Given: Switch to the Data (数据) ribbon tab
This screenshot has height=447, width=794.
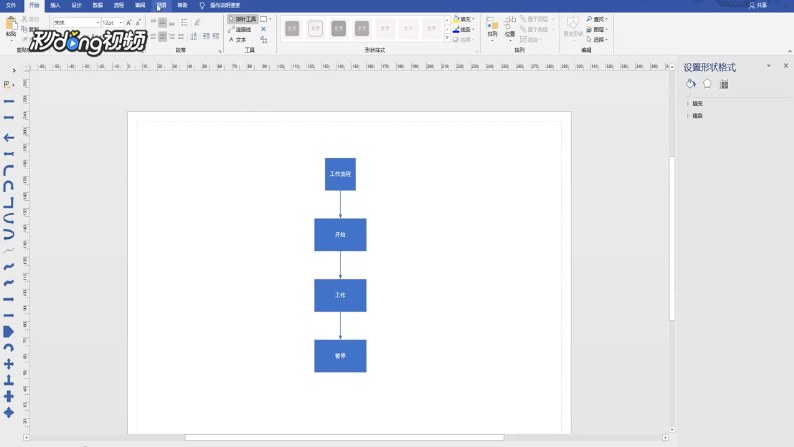Looking at the screenshot, I should 97,5.
